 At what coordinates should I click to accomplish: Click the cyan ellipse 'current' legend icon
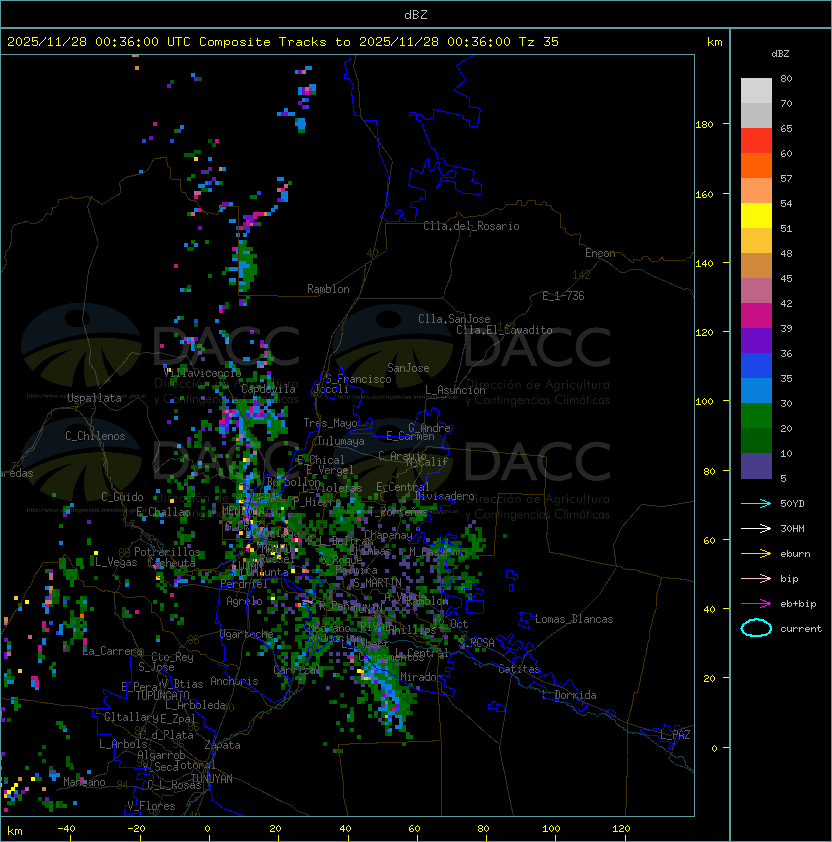pos(756,628)
